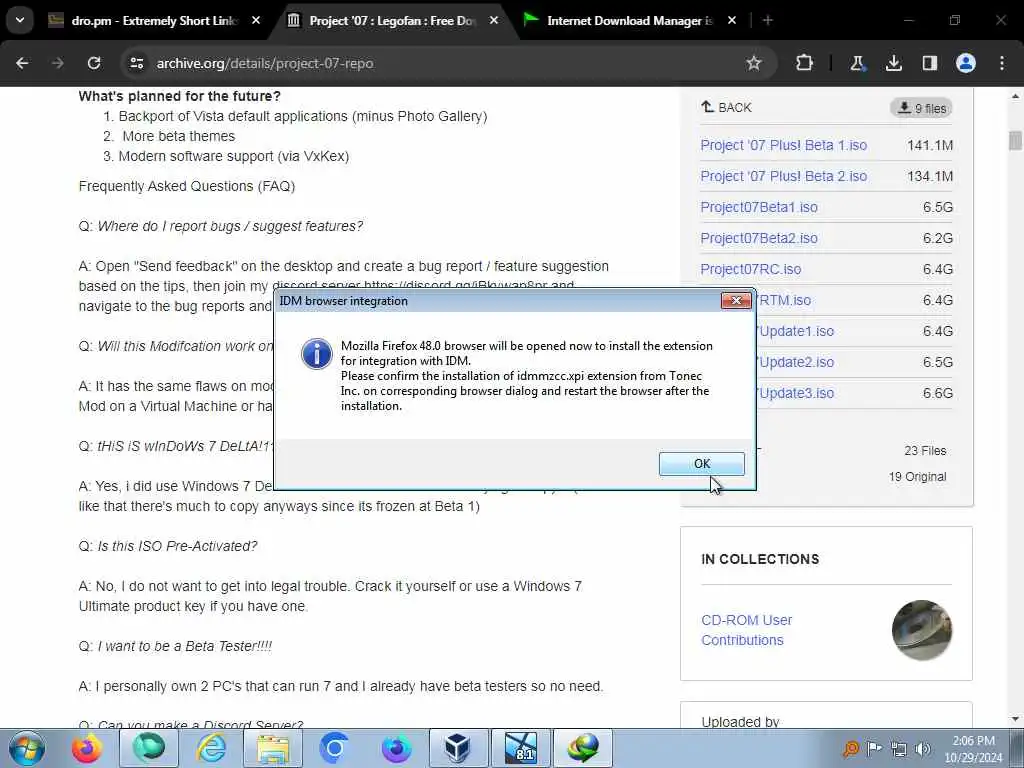Click the 9 files download button
The image size is (1024, 768).
921,108
